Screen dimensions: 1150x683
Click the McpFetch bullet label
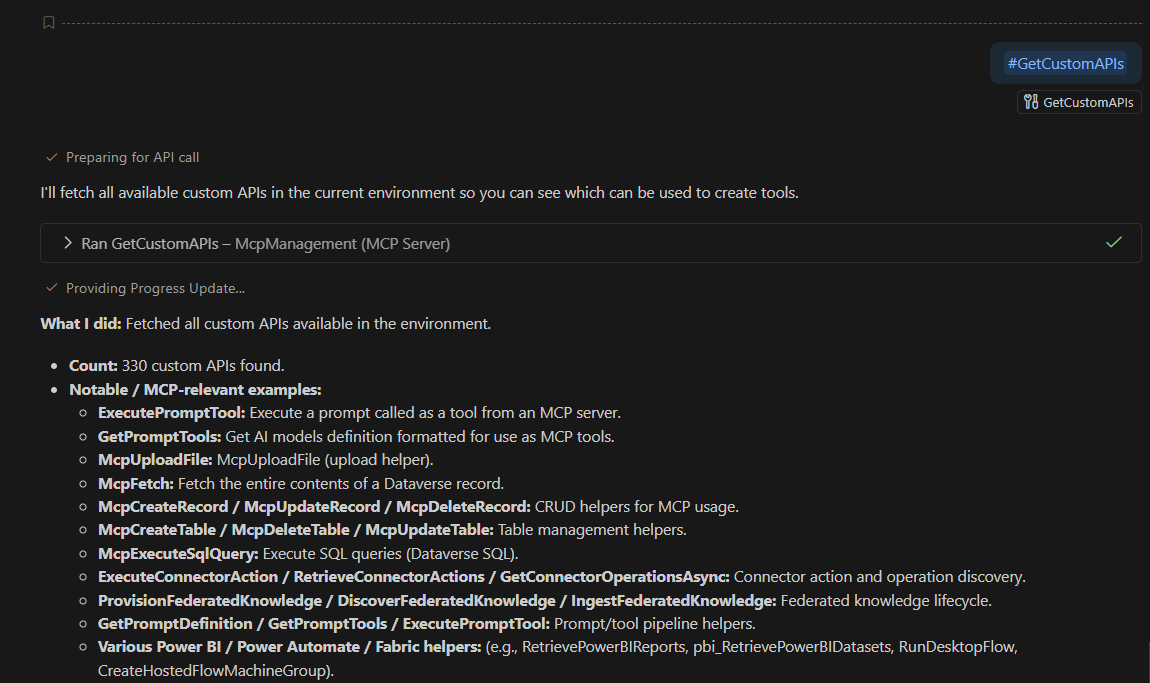pos(136,483)
